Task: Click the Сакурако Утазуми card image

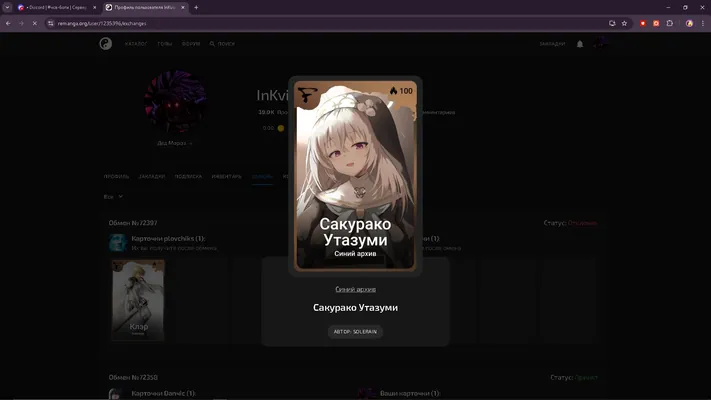Action: click(355, 176)
